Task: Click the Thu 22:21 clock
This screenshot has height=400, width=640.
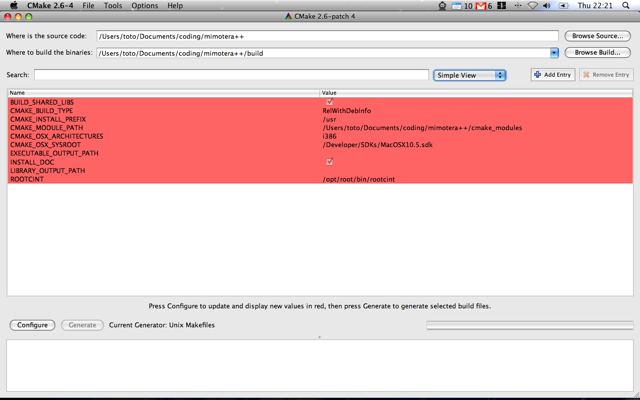Action: 595,6
